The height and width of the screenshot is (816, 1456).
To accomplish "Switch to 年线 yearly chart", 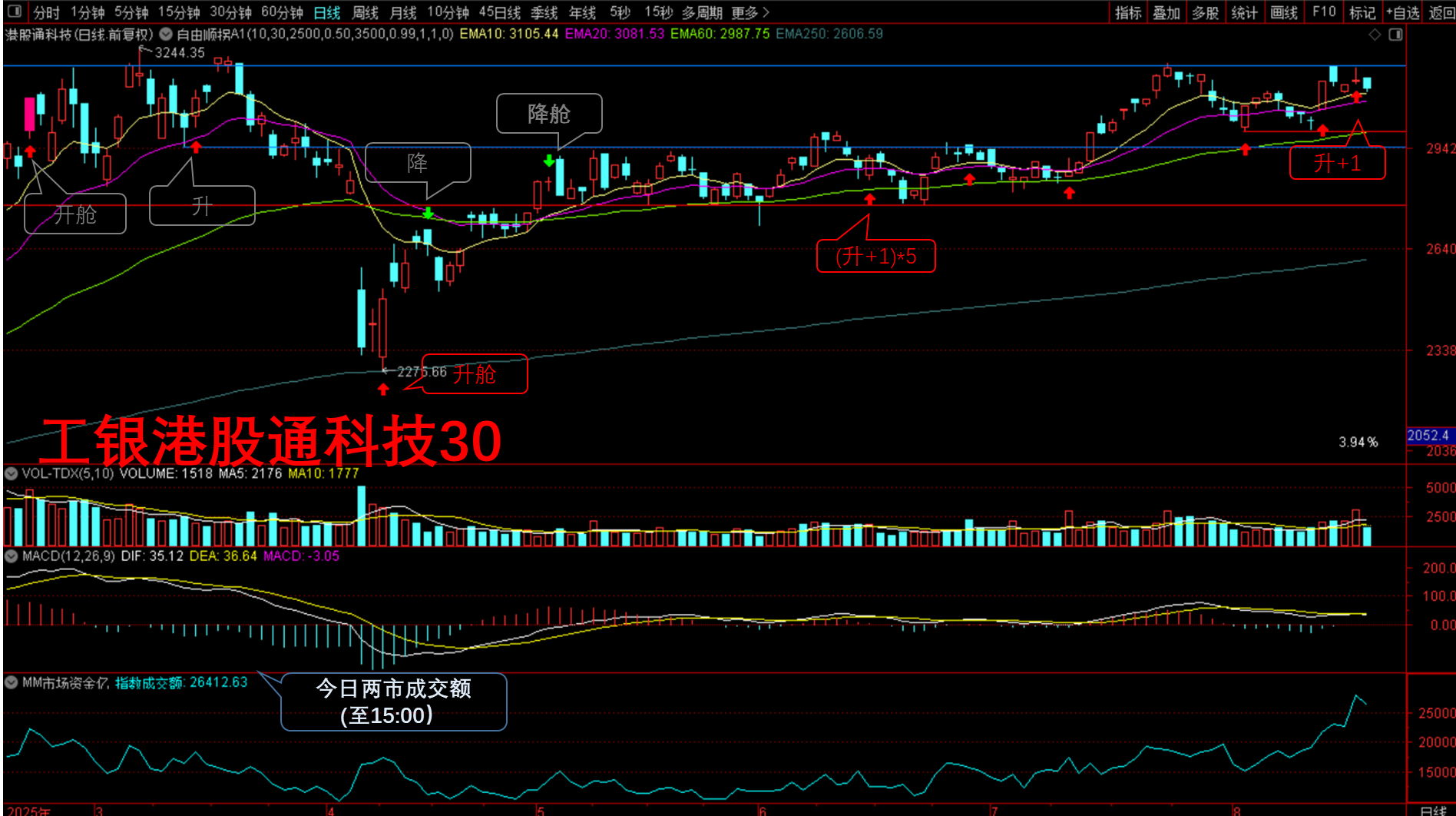I will click(x=583, y=12).
